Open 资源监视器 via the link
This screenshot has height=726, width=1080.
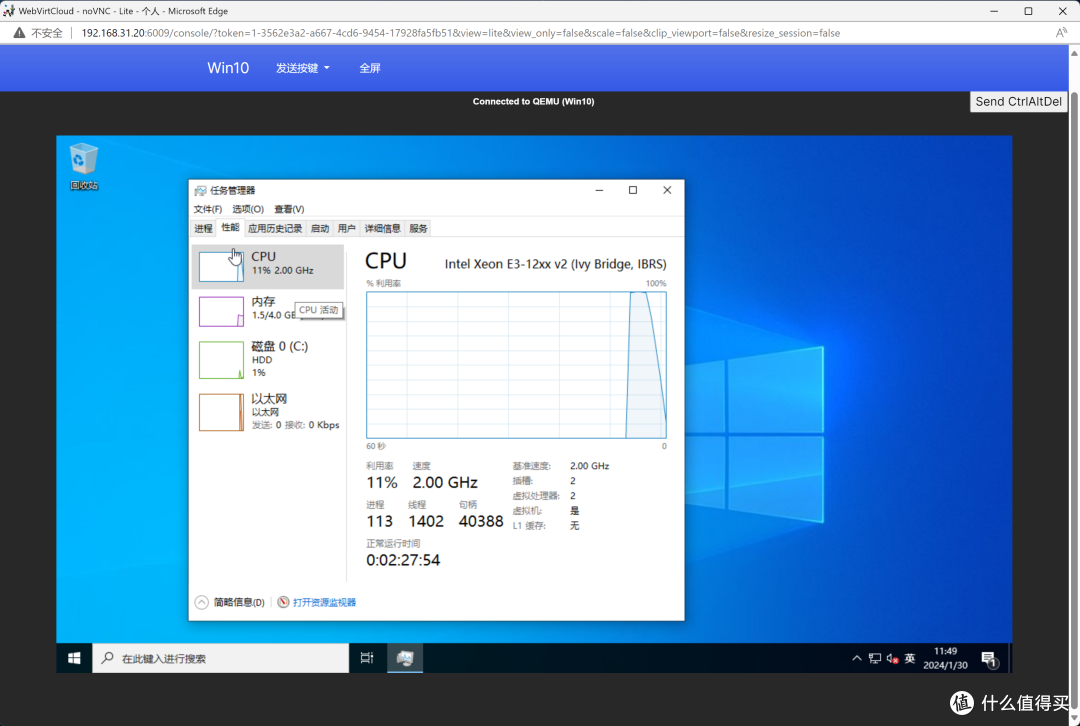327,602
